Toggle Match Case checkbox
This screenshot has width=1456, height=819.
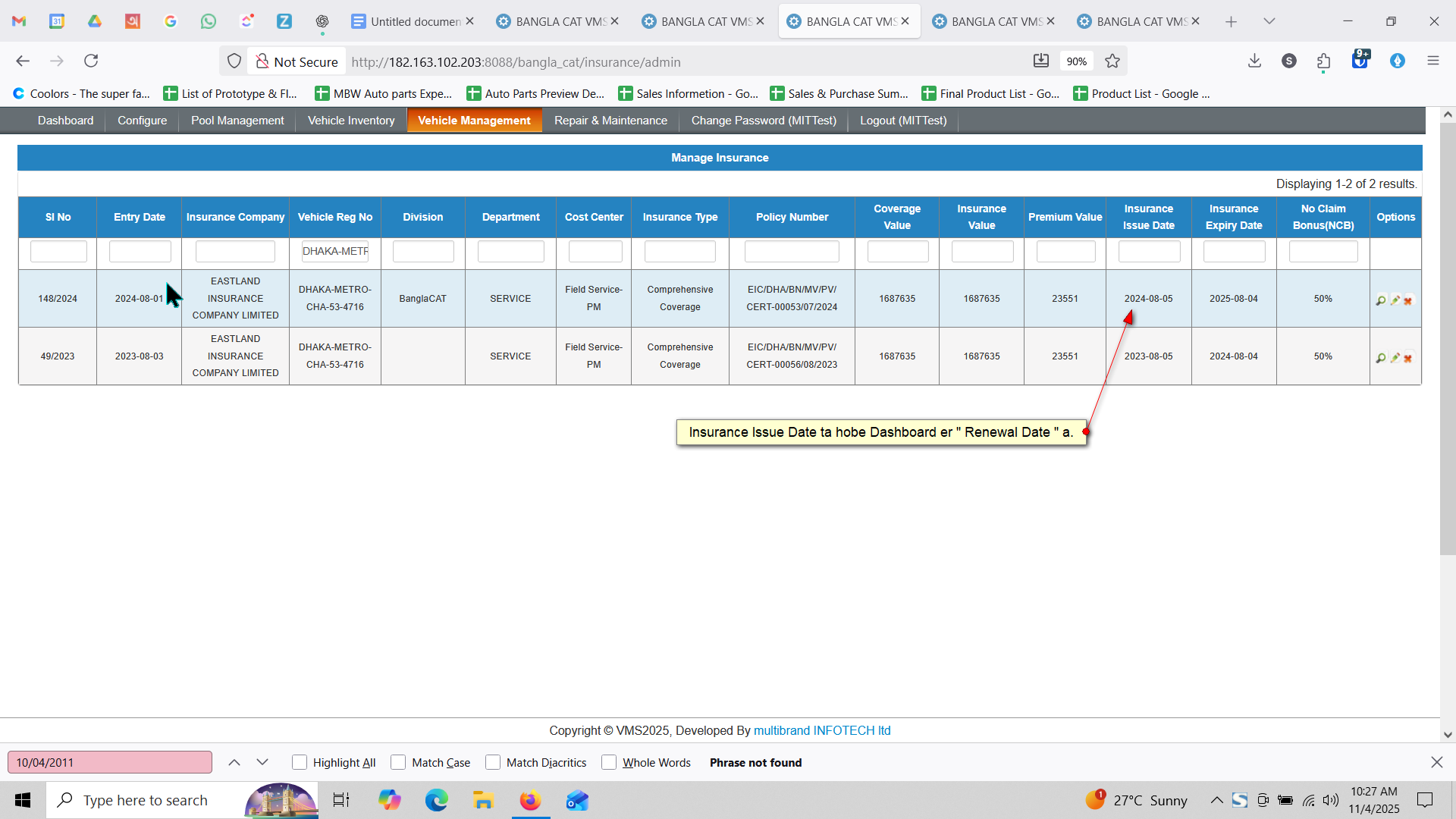[398, 762]
